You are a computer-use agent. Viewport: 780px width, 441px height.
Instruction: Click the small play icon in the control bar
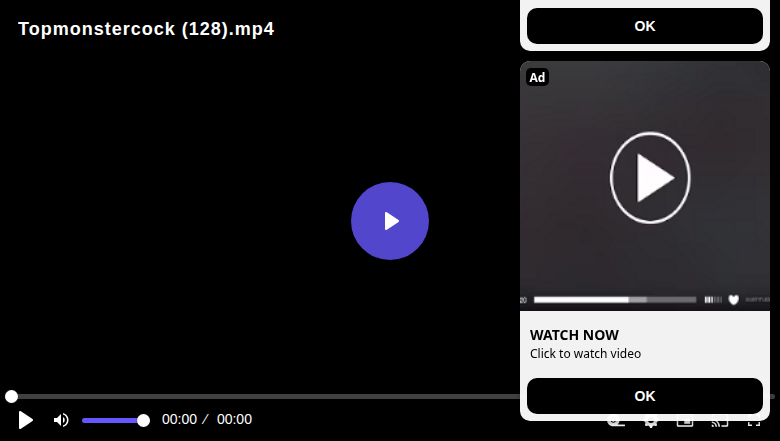coord(25,420)
